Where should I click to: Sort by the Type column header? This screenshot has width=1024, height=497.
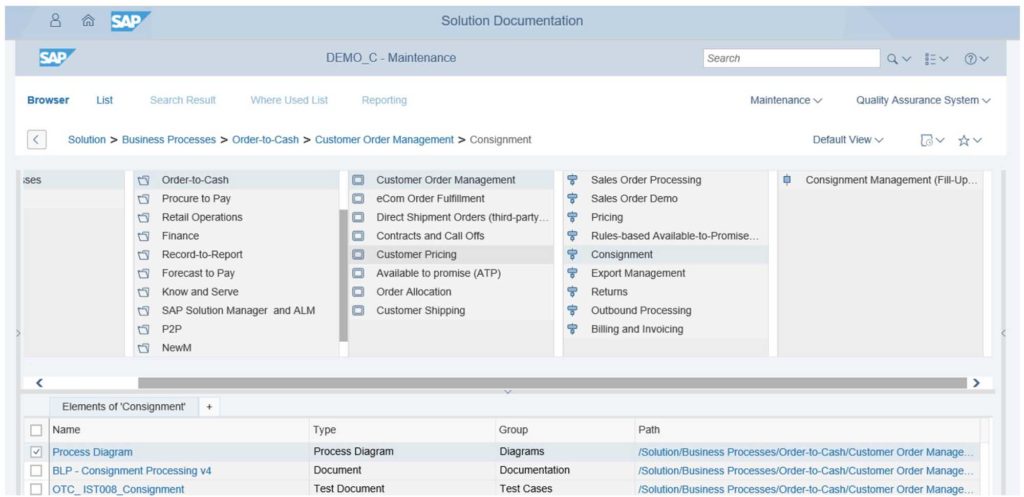tap(324, 430)
